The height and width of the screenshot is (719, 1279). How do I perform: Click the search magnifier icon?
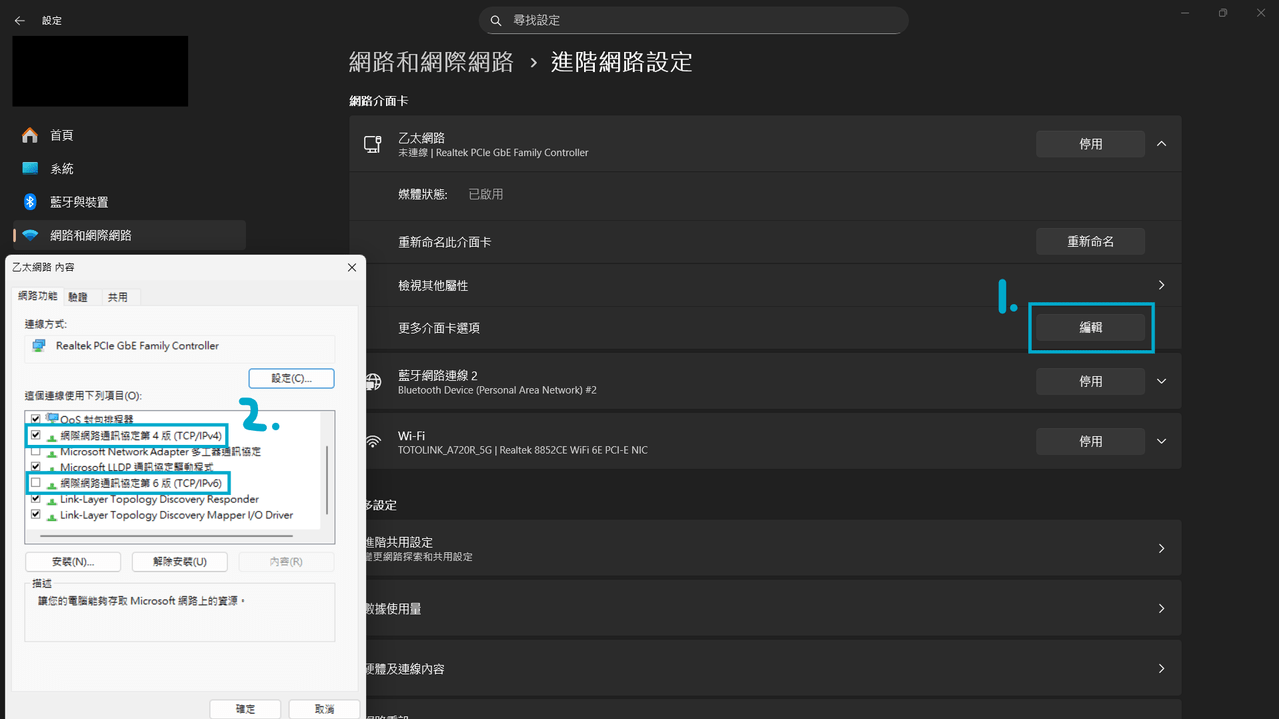coord(497,20)
